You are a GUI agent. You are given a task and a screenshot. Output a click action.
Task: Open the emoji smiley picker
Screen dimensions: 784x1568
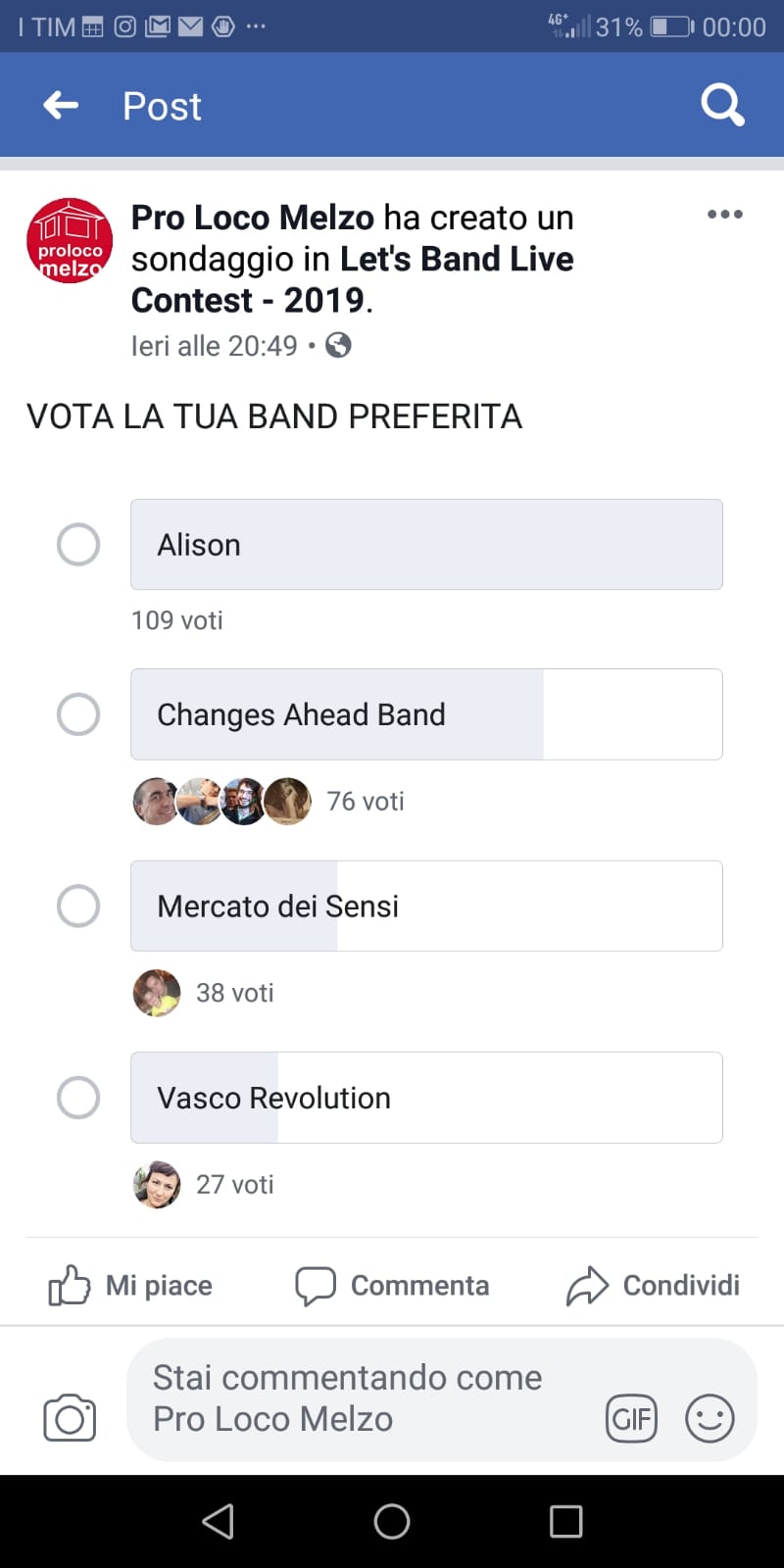click(x=710, y=1419)
